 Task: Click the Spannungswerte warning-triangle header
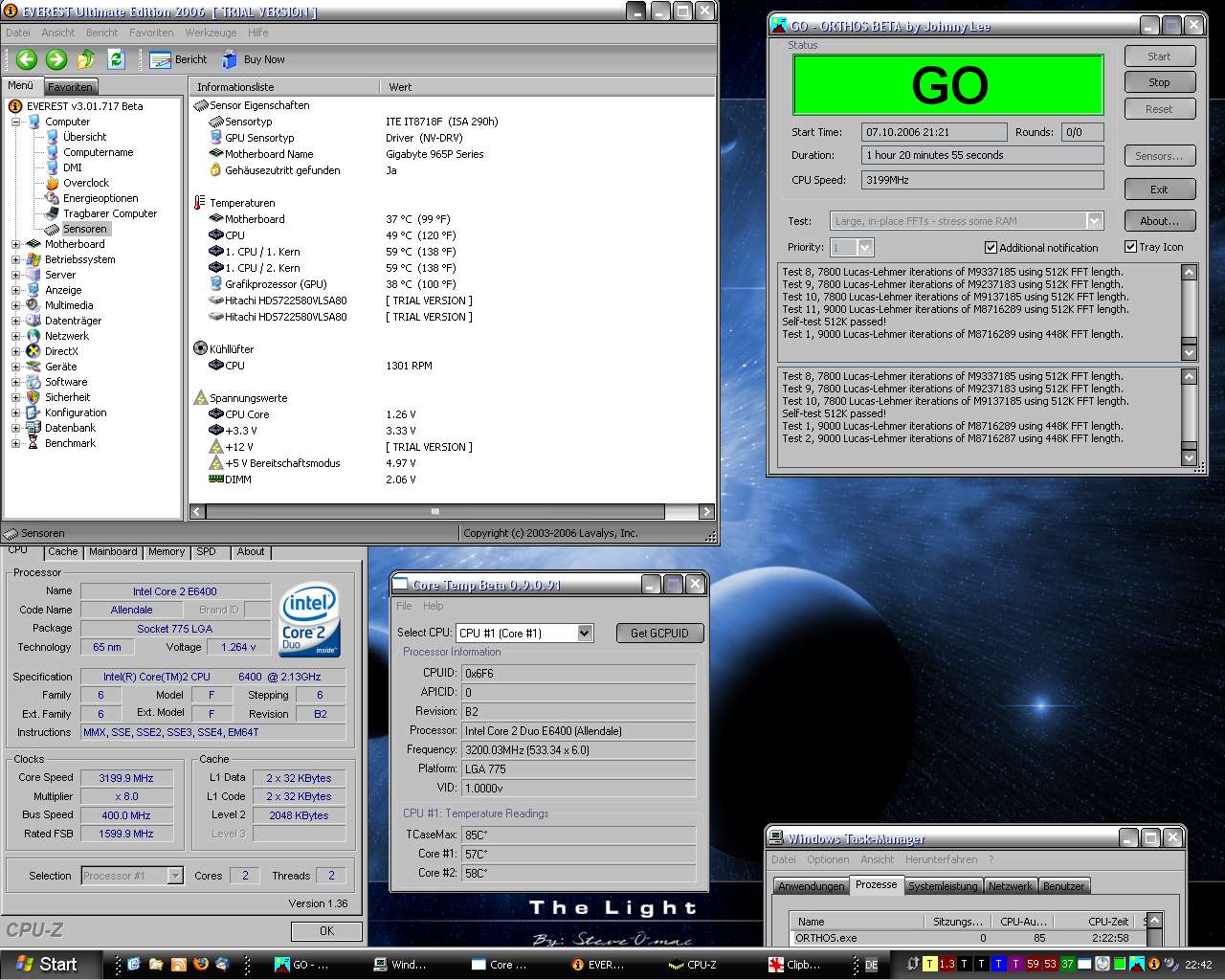[240, 398]
